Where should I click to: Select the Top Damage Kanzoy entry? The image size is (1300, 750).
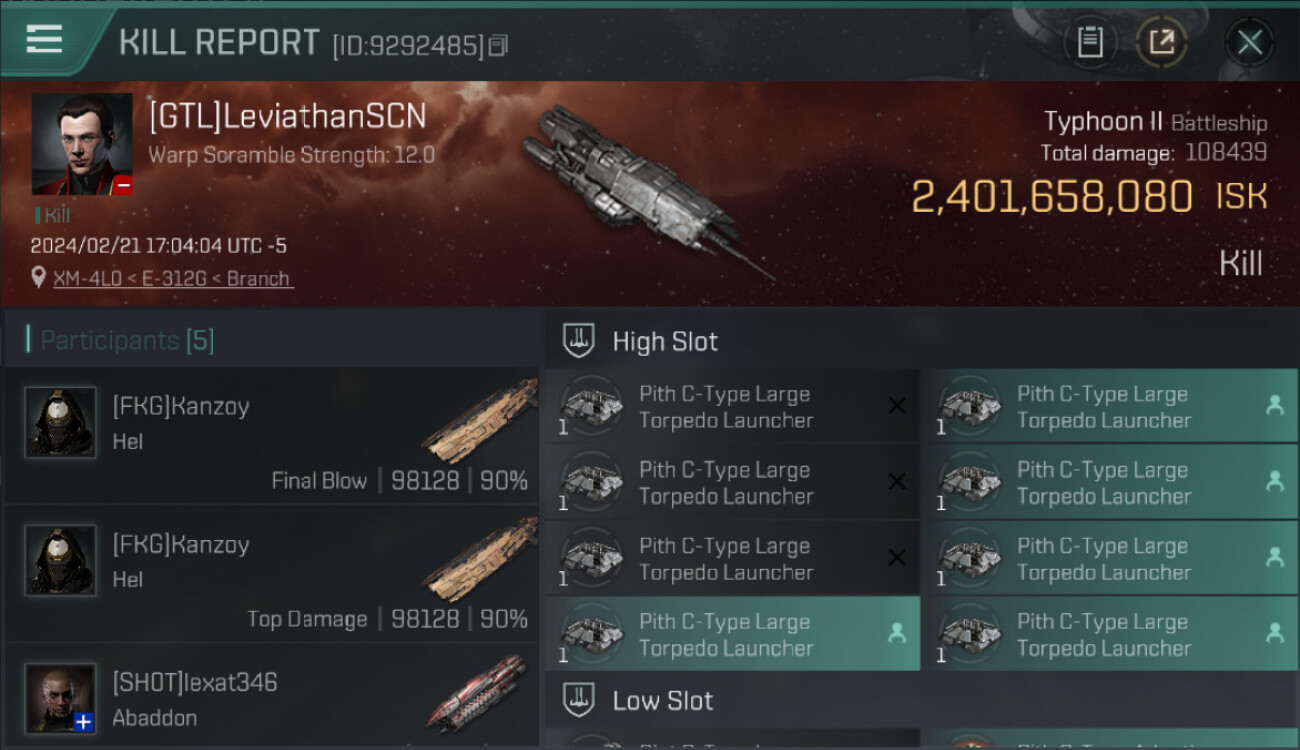(x=272, y=574)
